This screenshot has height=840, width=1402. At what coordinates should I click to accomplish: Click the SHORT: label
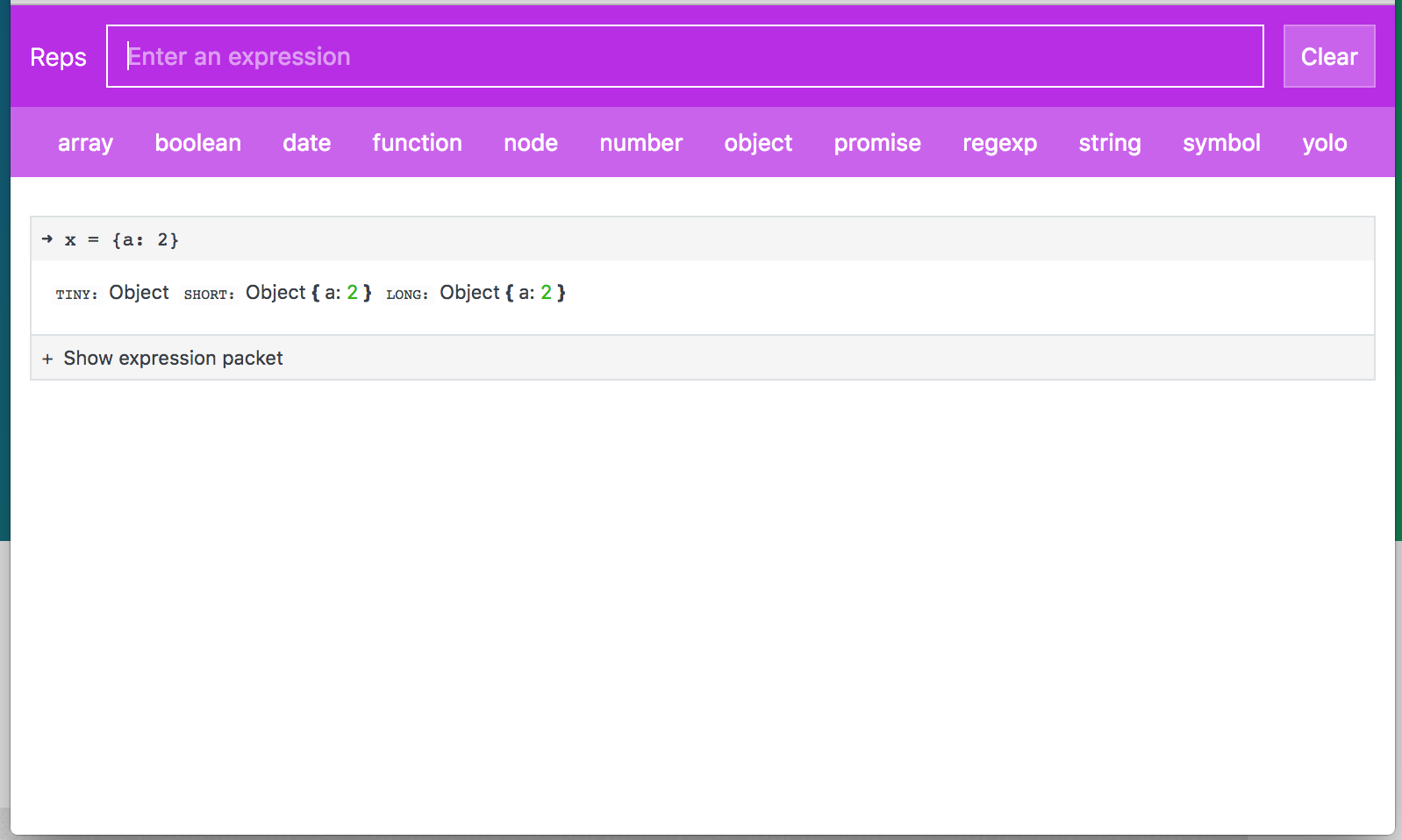coord(209,295)
